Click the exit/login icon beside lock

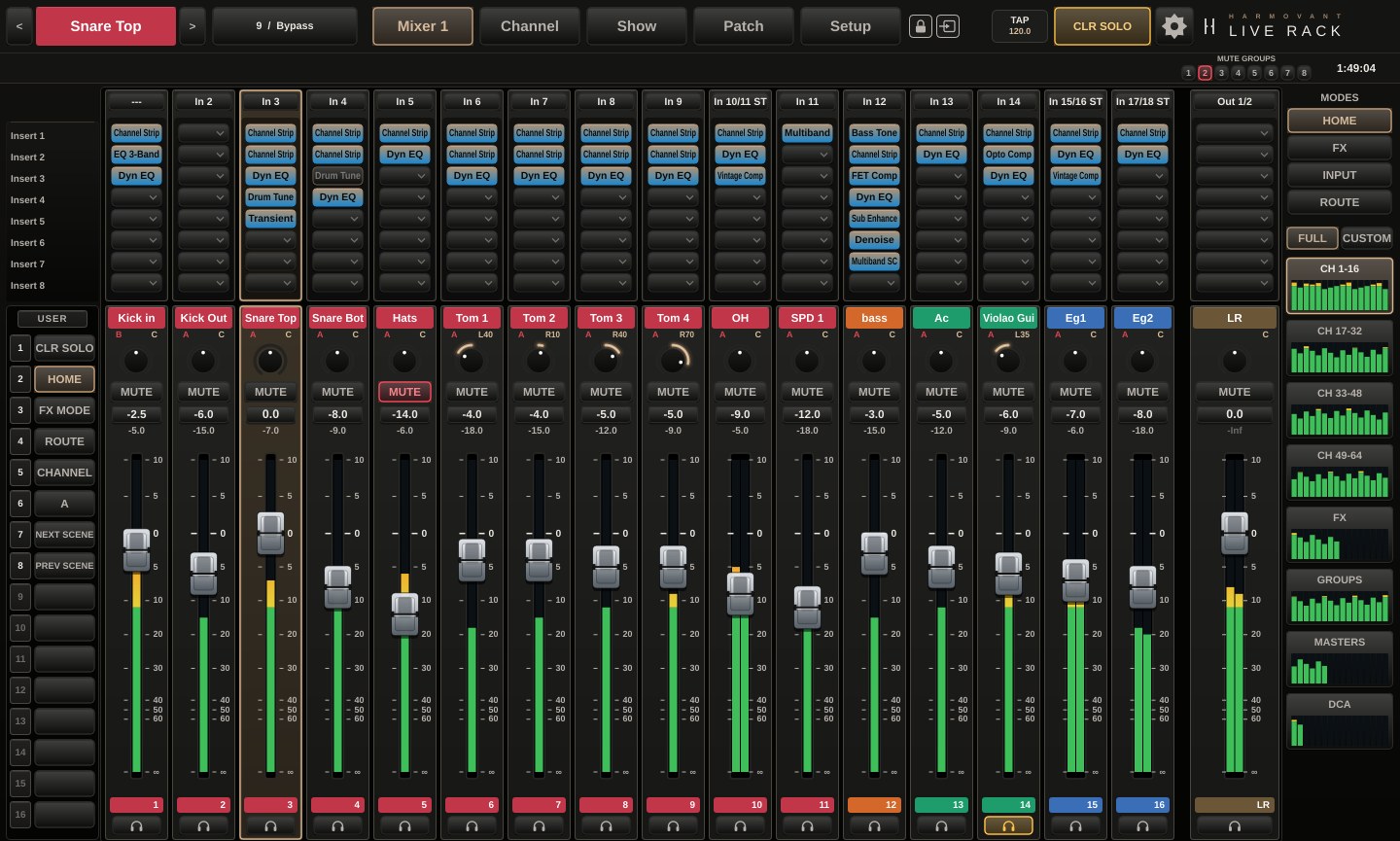948,26
